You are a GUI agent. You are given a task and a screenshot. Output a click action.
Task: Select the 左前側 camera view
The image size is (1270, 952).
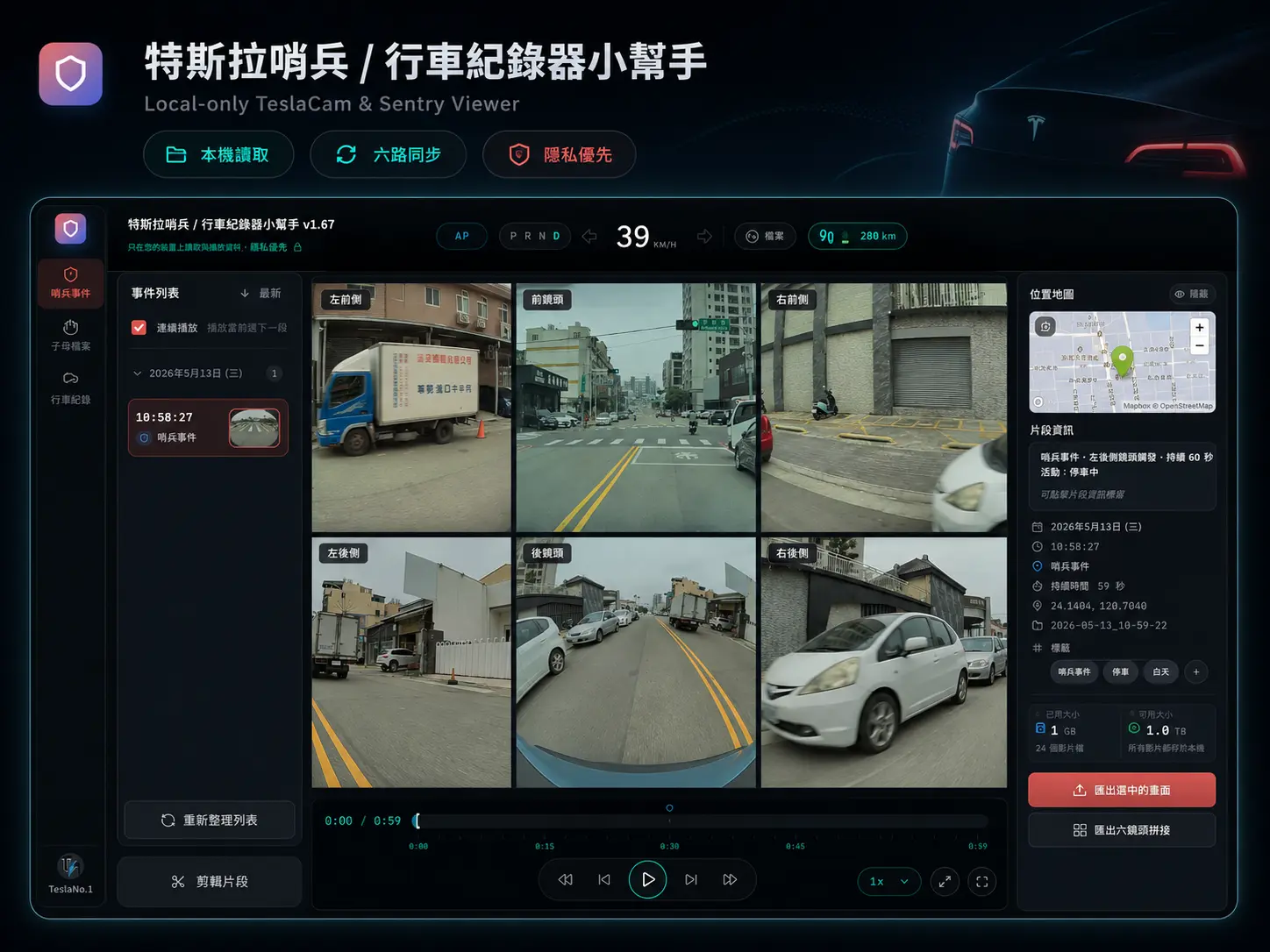click(x=411, y=408)
